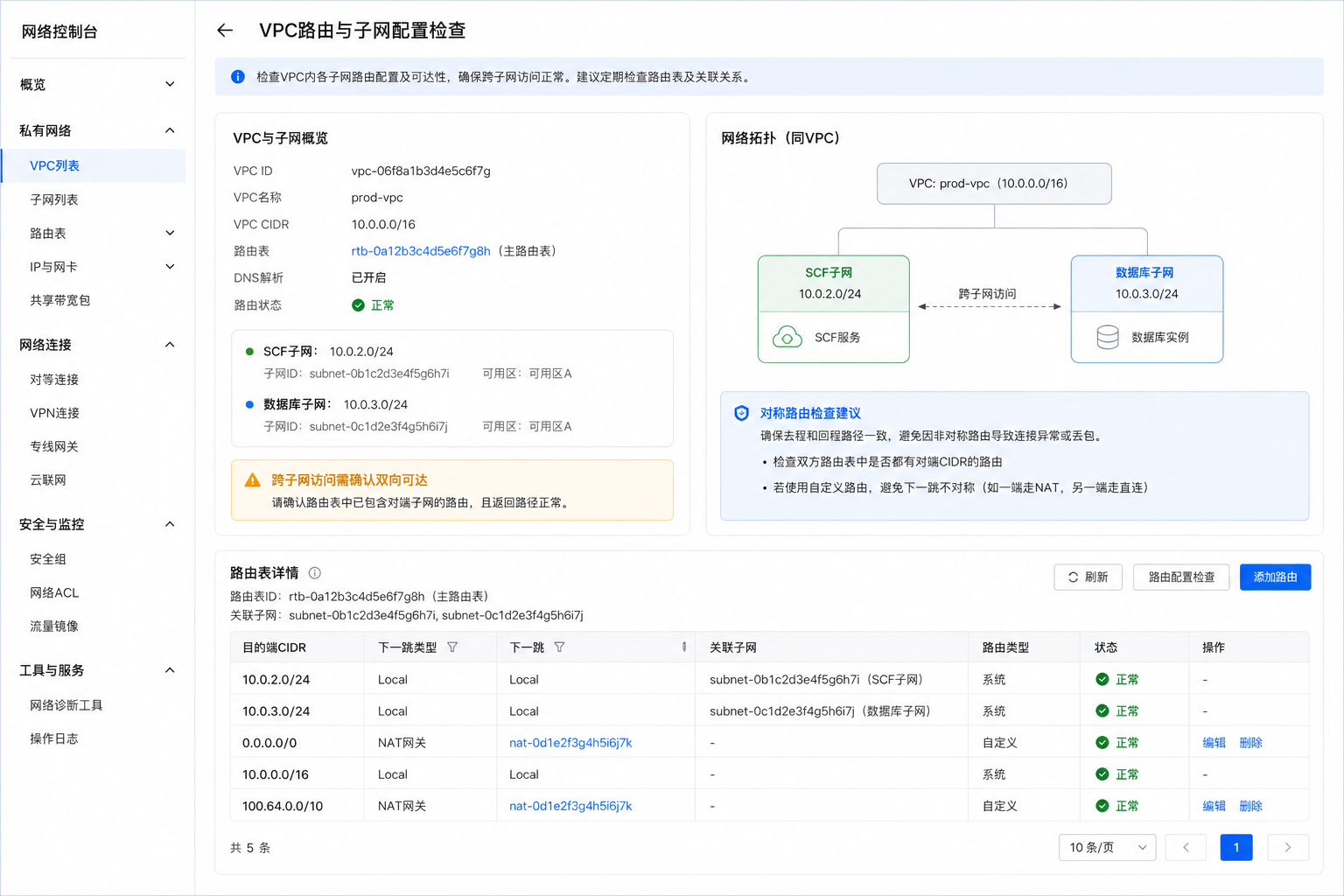Collapse the 工具与服务 section
Viewport: 1344px width, 896px height.
click(x=170, y=670)
